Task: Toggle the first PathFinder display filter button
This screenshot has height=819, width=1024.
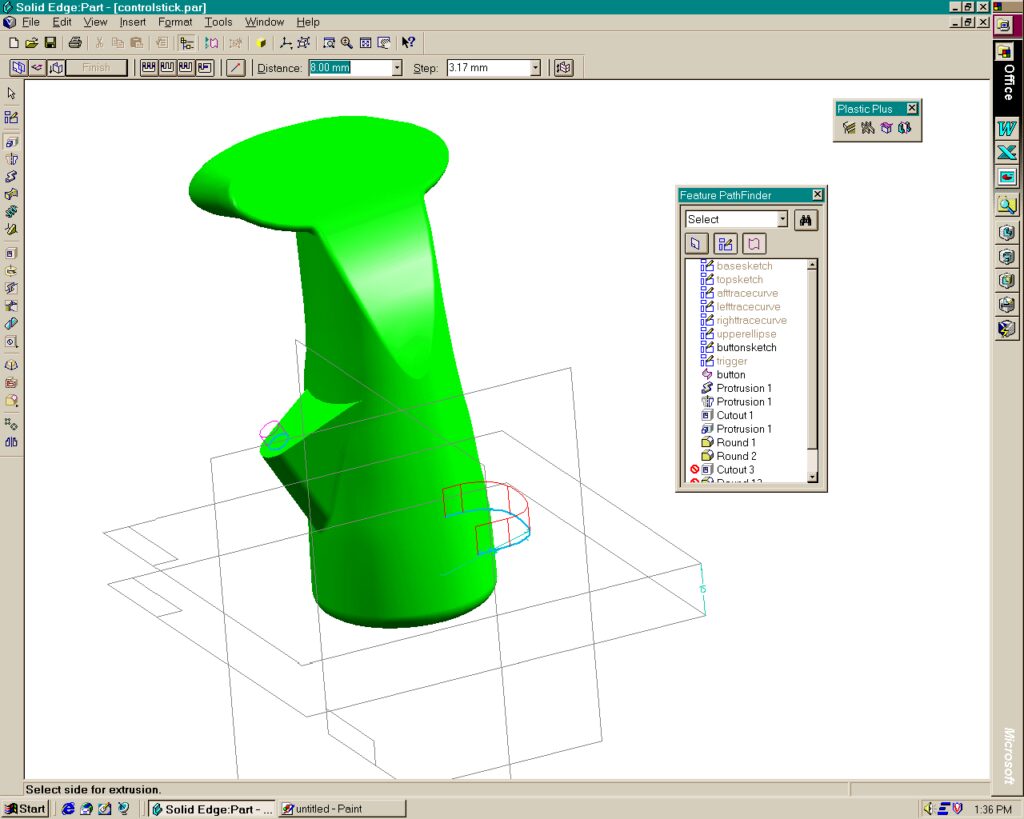Action: tap(697, 243)
